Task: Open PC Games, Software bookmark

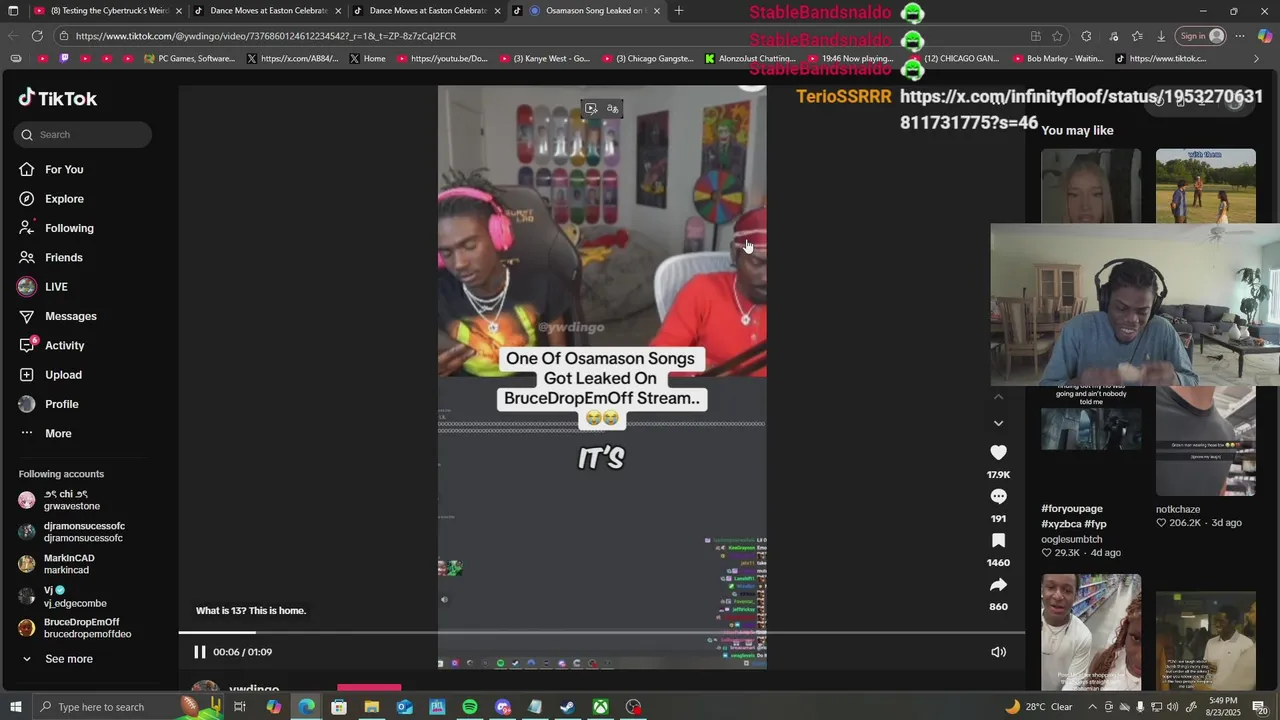Action: coord(189,58)
